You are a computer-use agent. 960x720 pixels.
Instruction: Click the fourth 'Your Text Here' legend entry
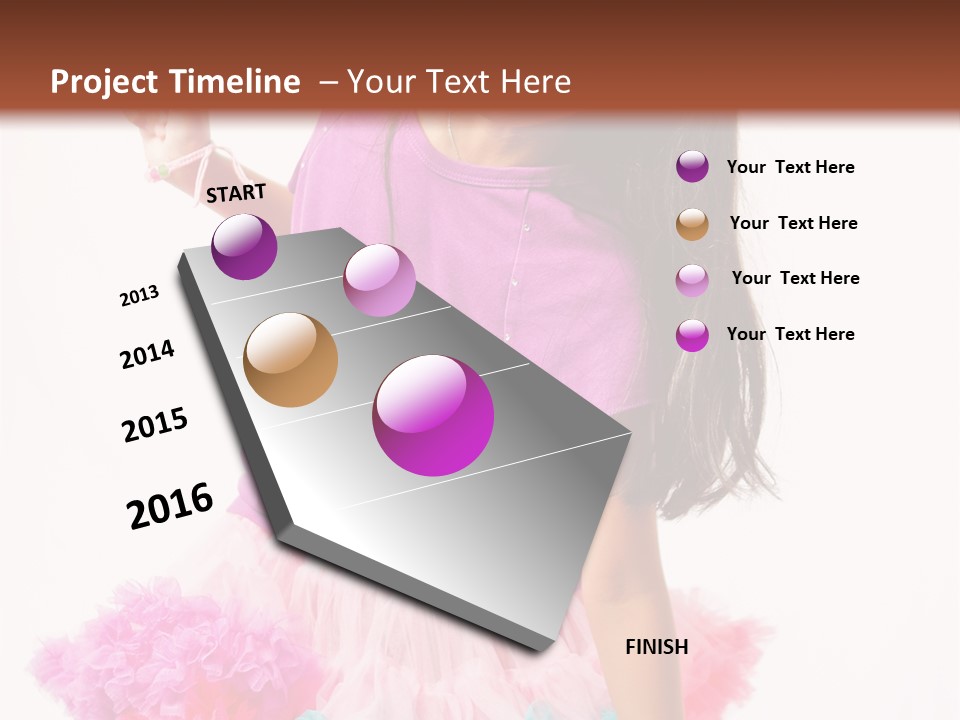click(791, 334)
